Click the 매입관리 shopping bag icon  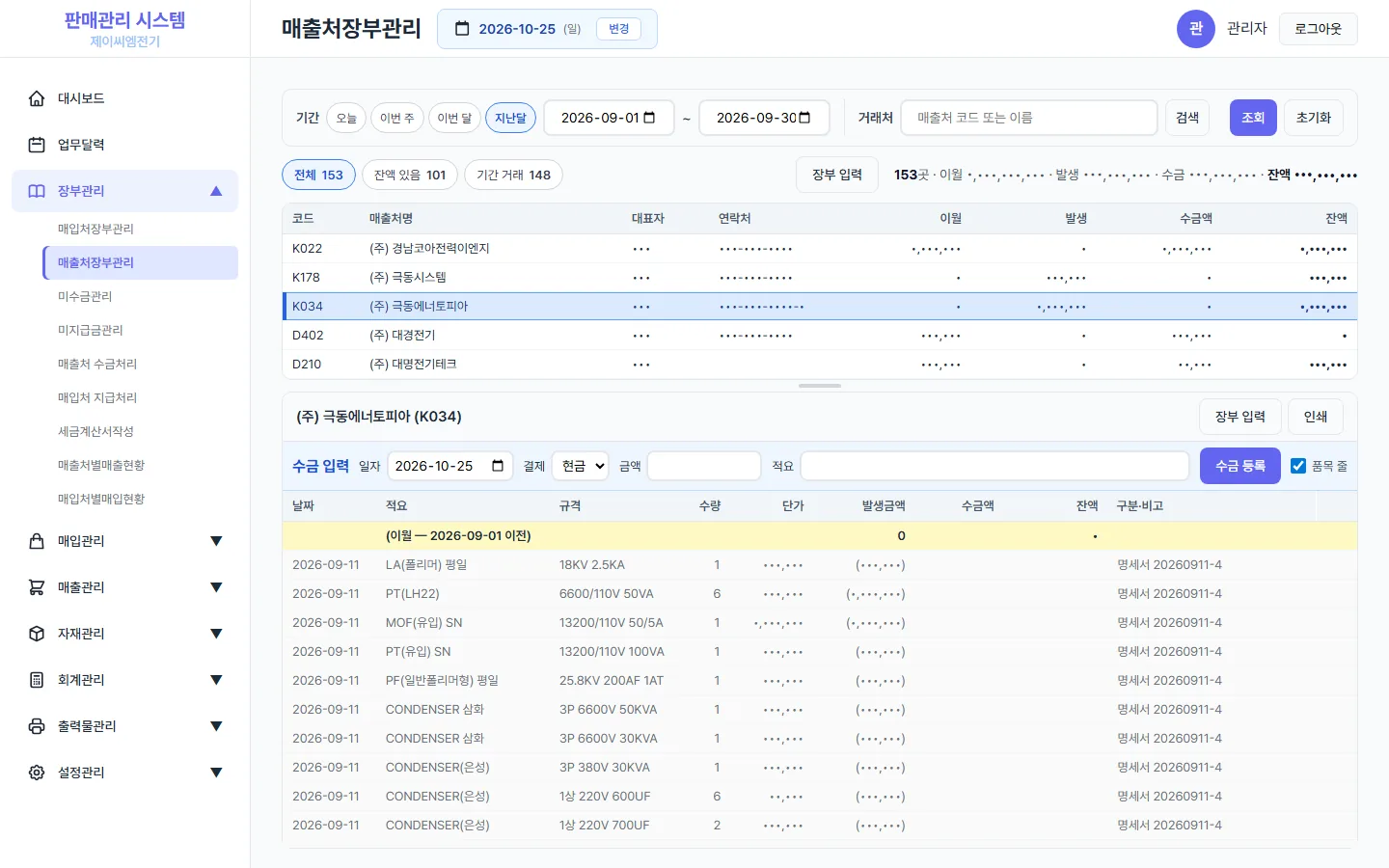tap(37, 541)
